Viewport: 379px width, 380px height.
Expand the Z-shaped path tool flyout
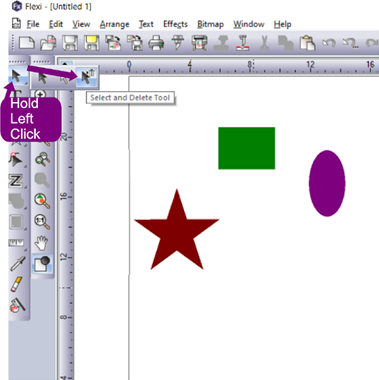tap(16, 181)
